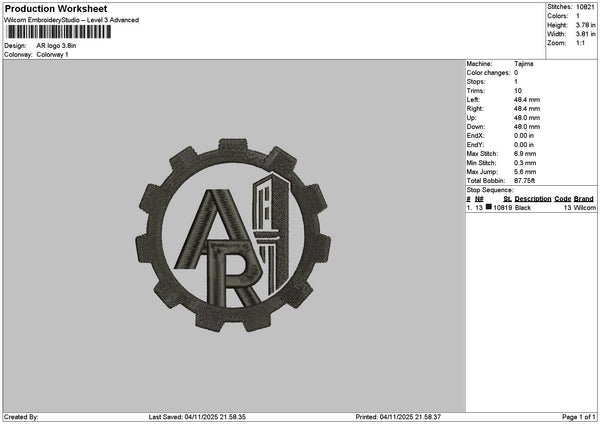Click the Machine value Tajima

tap(523, 64)
